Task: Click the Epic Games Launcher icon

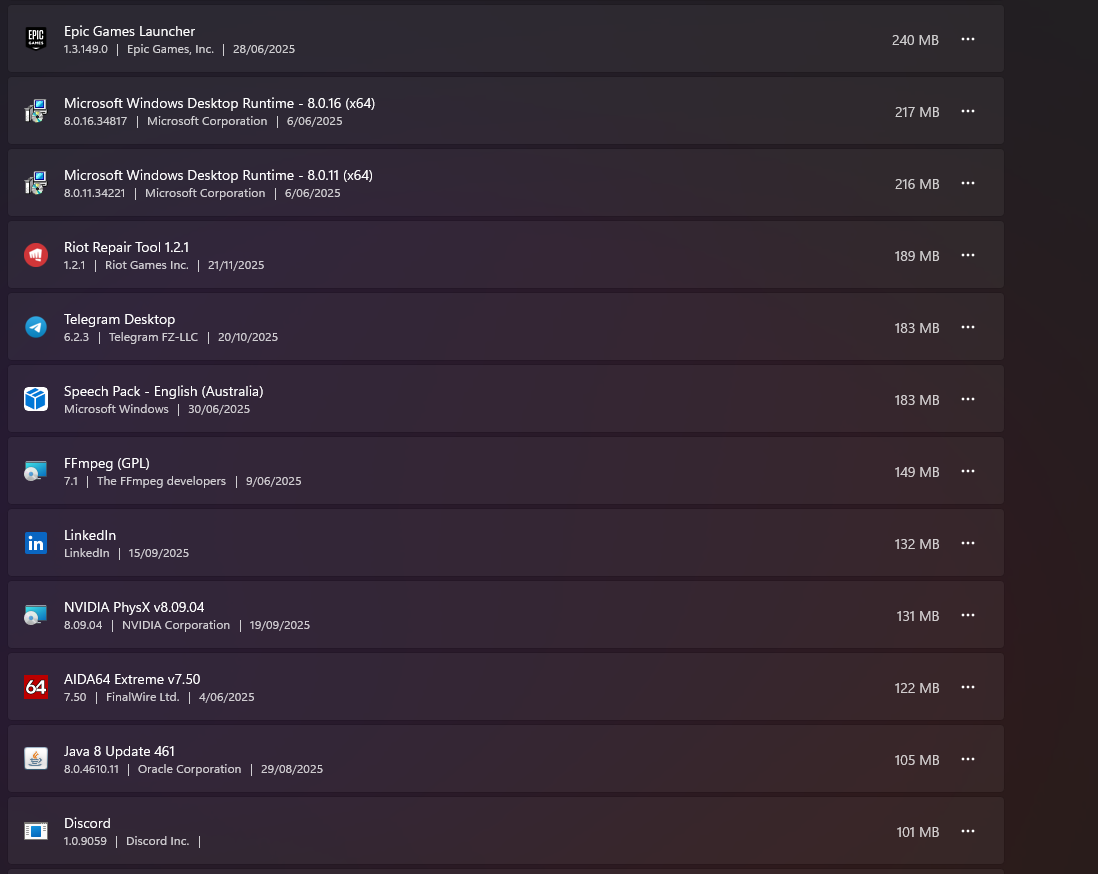Action: (36, 39)
